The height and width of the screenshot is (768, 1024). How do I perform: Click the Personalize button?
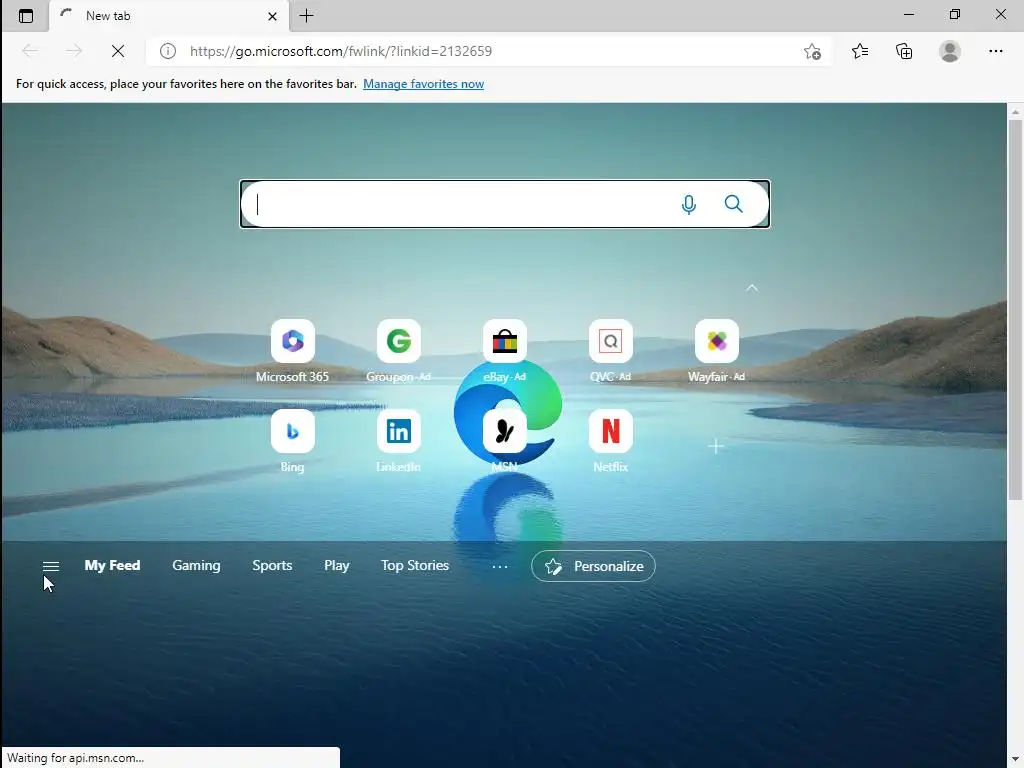593,566
